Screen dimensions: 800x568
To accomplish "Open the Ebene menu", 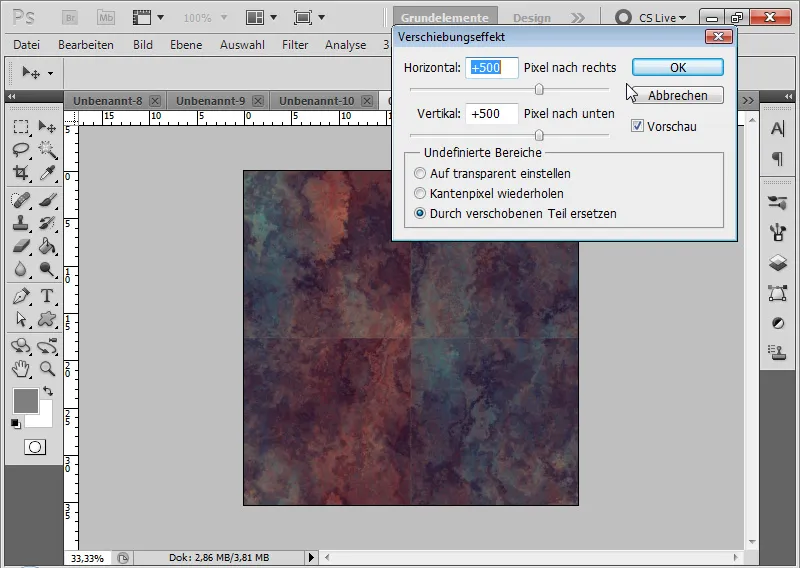I will (x=186, y=45).
